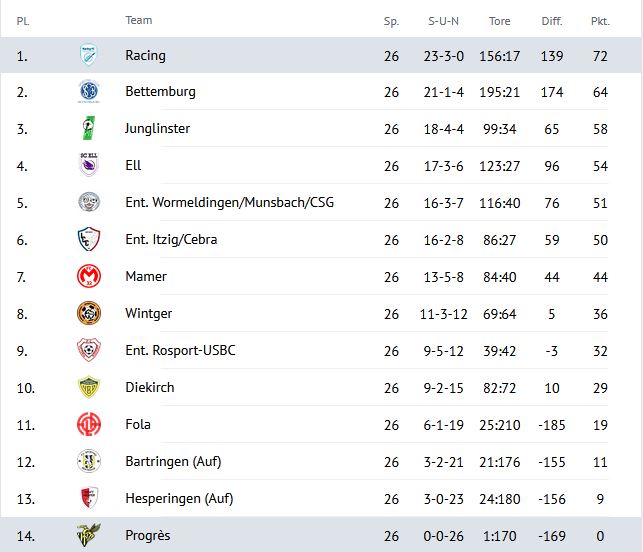Viewport: 643px width, 552px height.
Task: Click the S-U-N column header
Action: point(443,21)
